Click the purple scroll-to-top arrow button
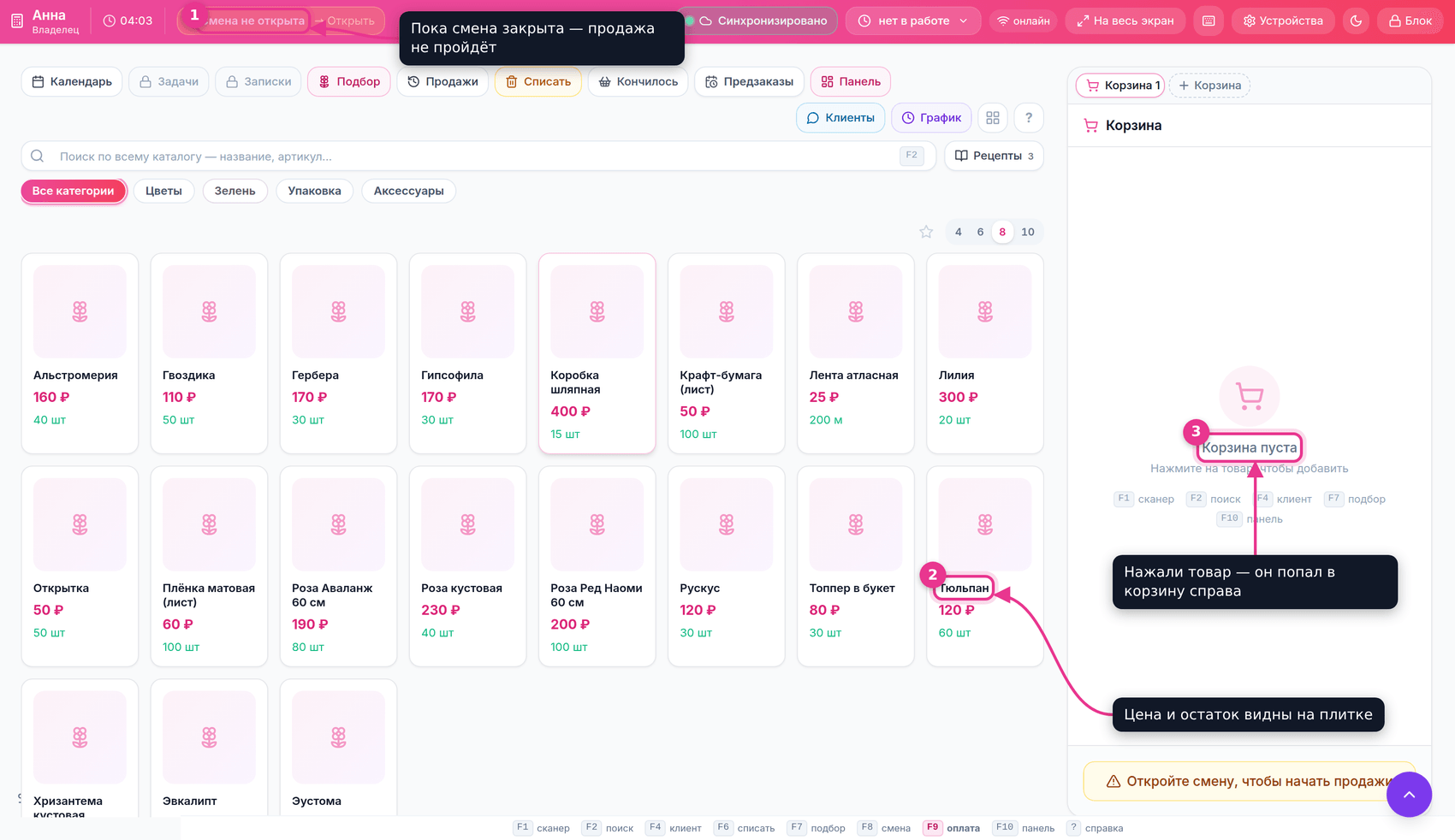 1409,794
